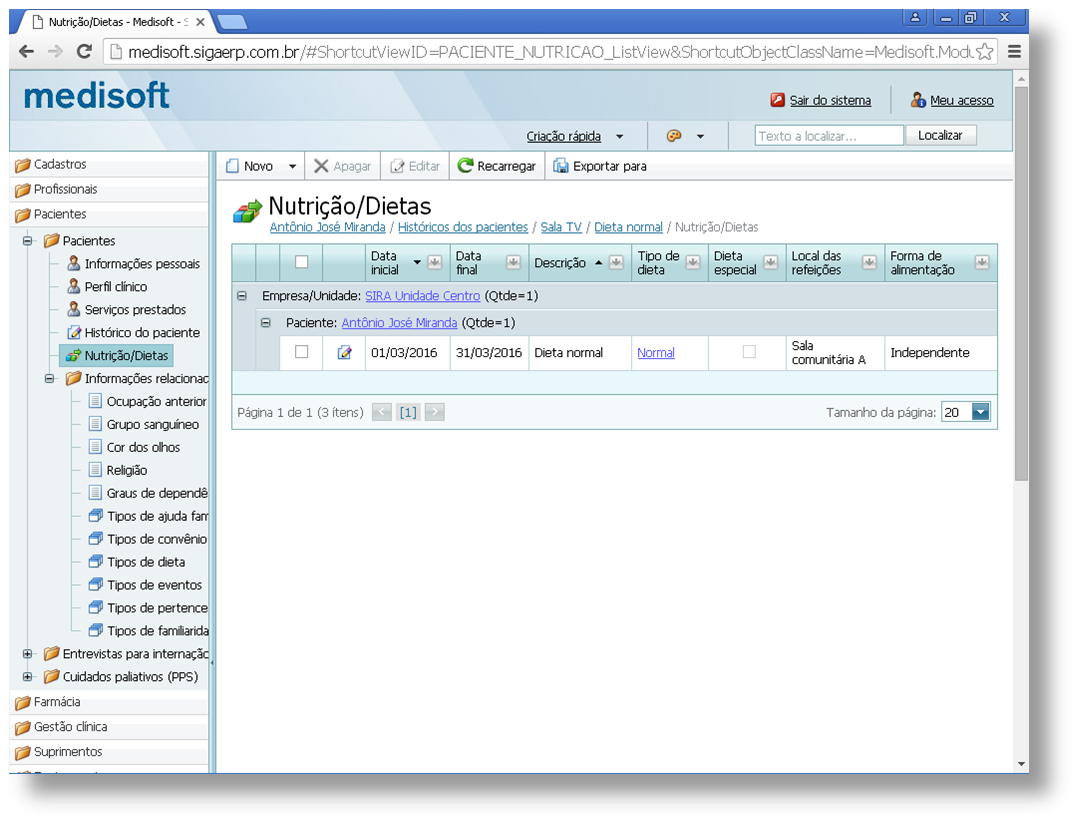Open the Tamanho da página dropdown
Image resolution: width=1078 pixels, height=823 pixels.
(981, 413)
